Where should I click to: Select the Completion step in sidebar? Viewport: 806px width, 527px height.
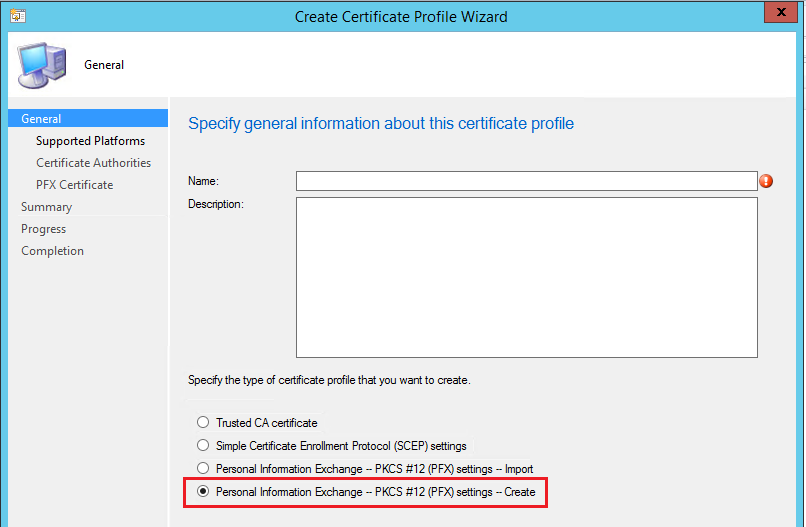point(52,251)
